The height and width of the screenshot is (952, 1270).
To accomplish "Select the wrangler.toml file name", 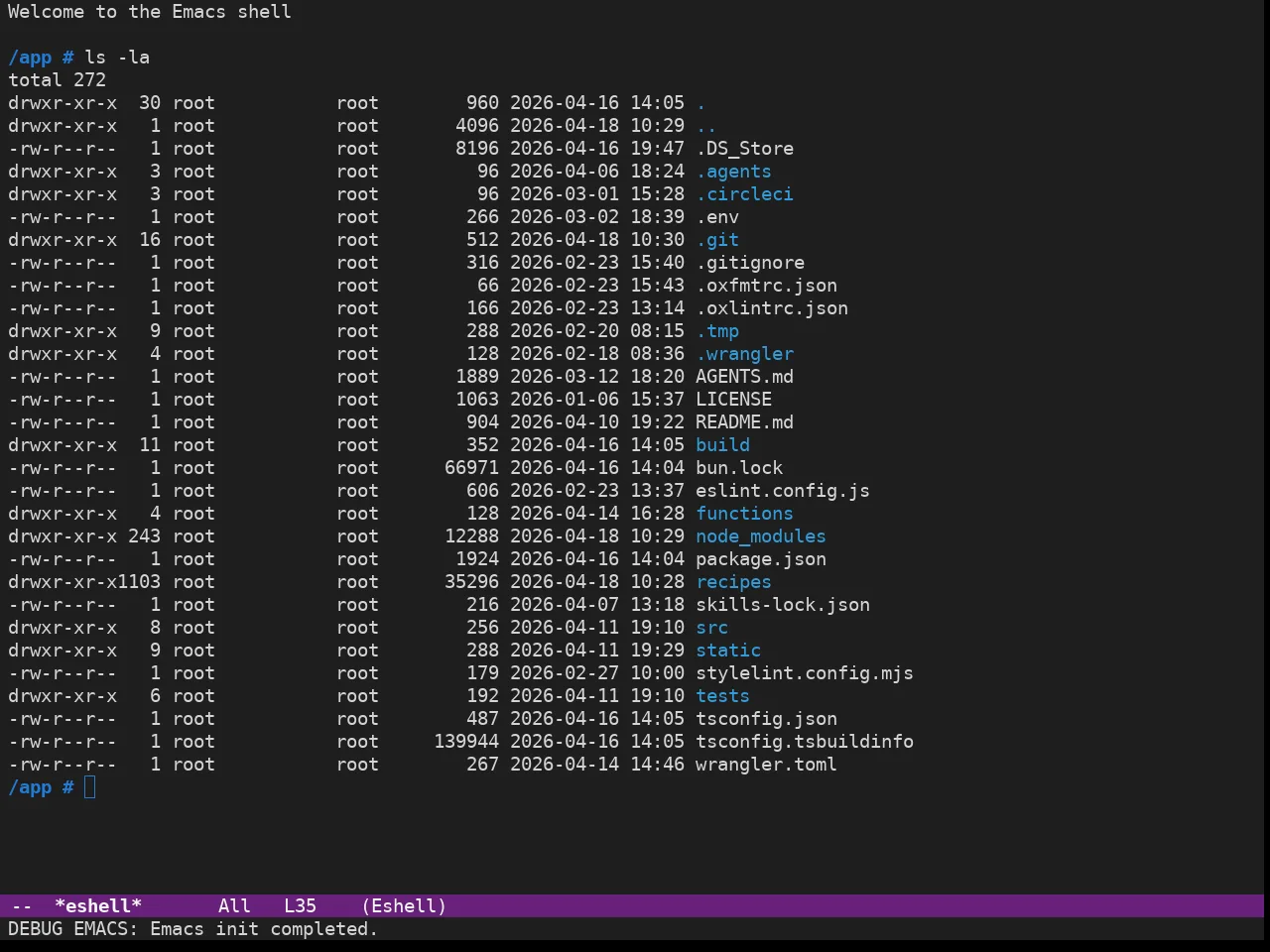I will (766, 765).
